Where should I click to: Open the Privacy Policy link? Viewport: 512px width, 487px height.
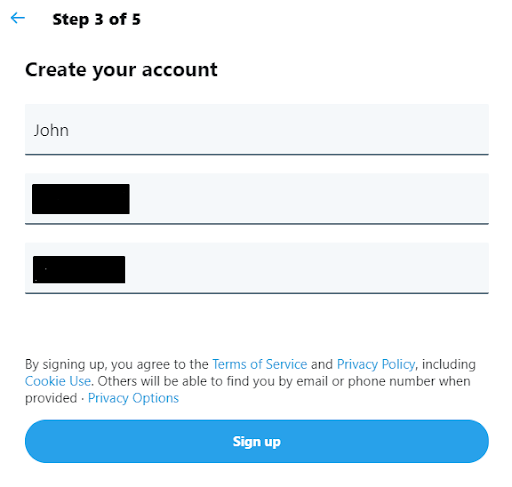376,364
